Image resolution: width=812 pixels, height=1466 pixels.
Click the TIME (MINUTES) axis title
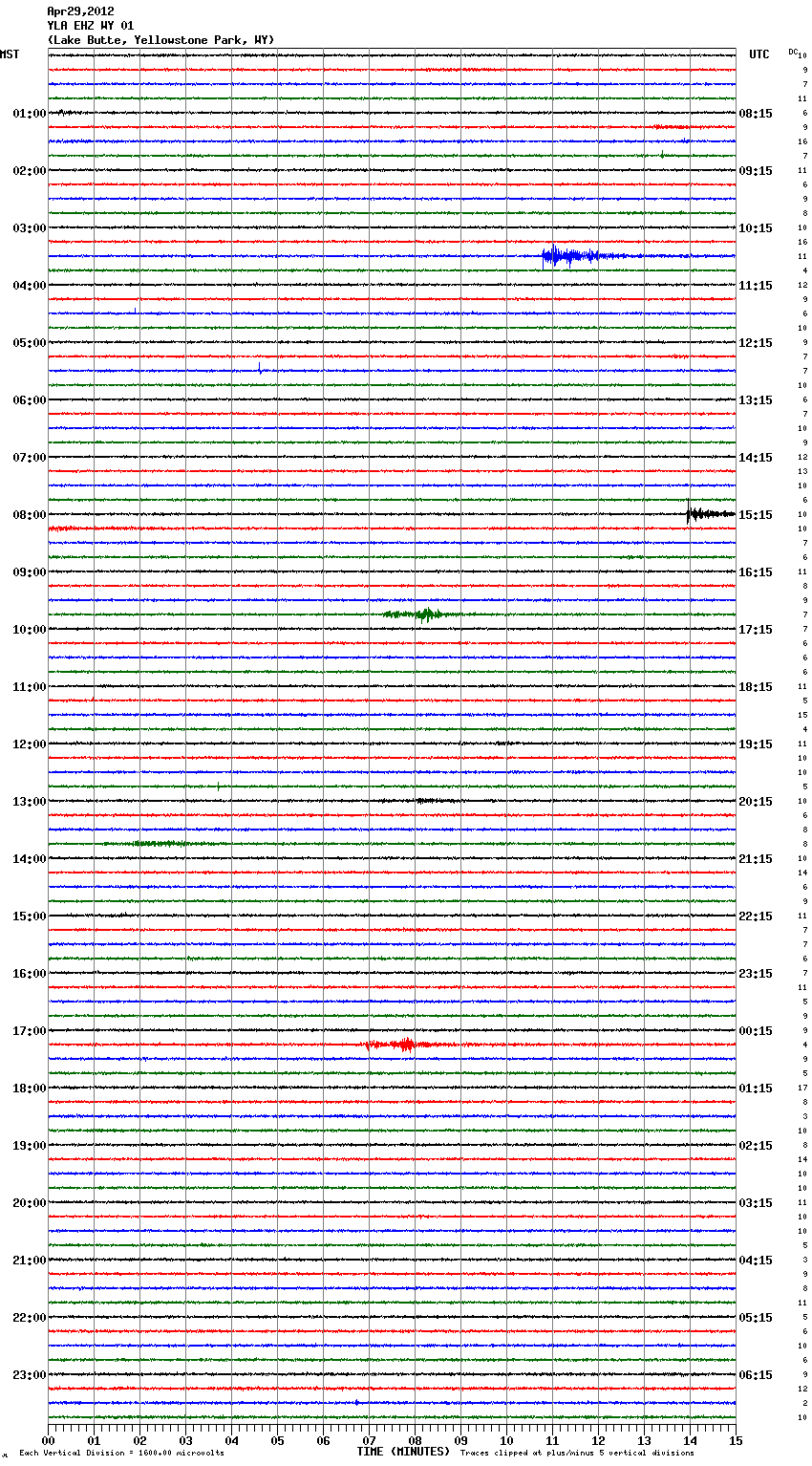pos(403,1452)
